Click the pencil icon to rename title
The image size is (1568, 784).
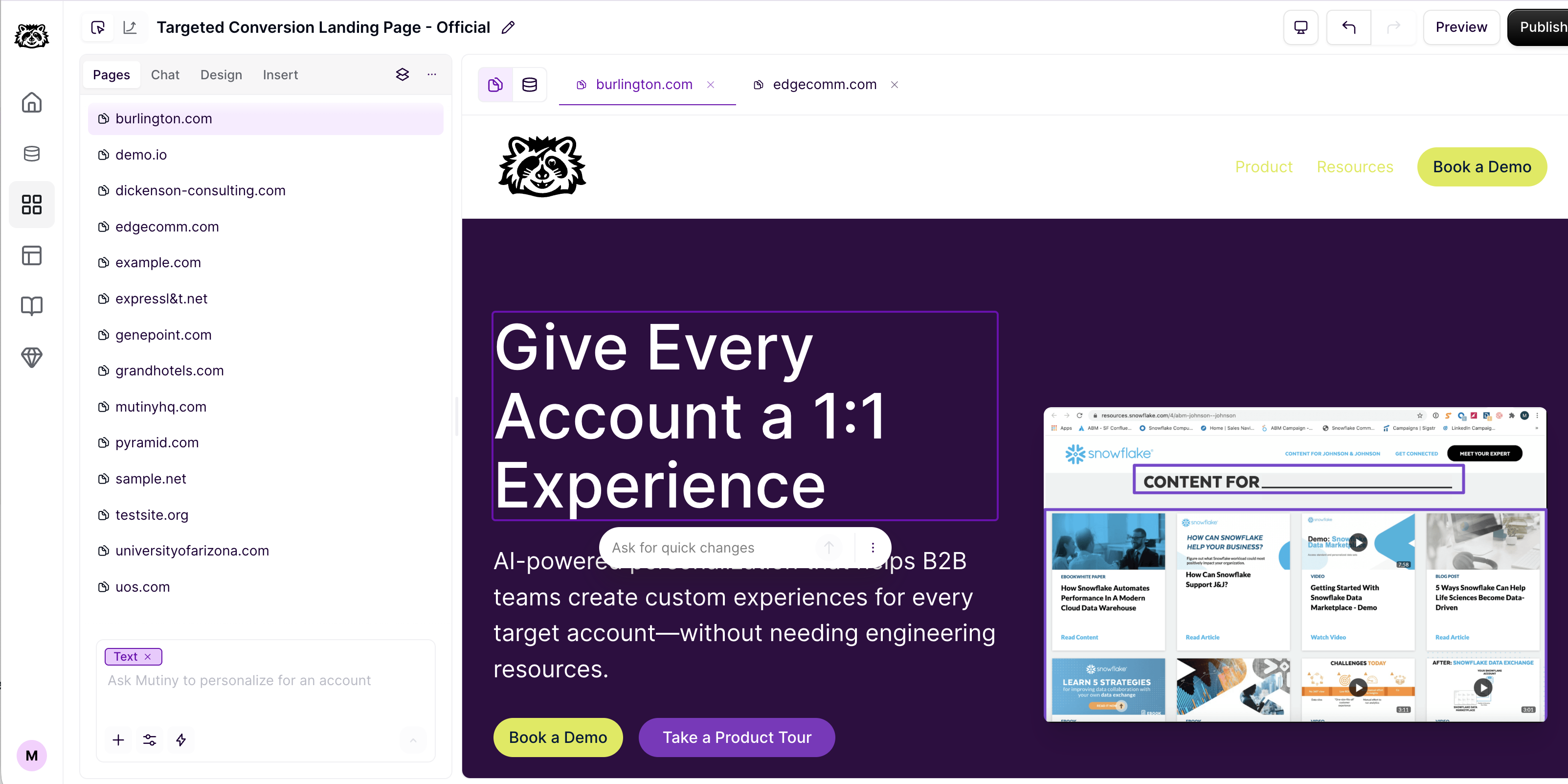(508, 27)
